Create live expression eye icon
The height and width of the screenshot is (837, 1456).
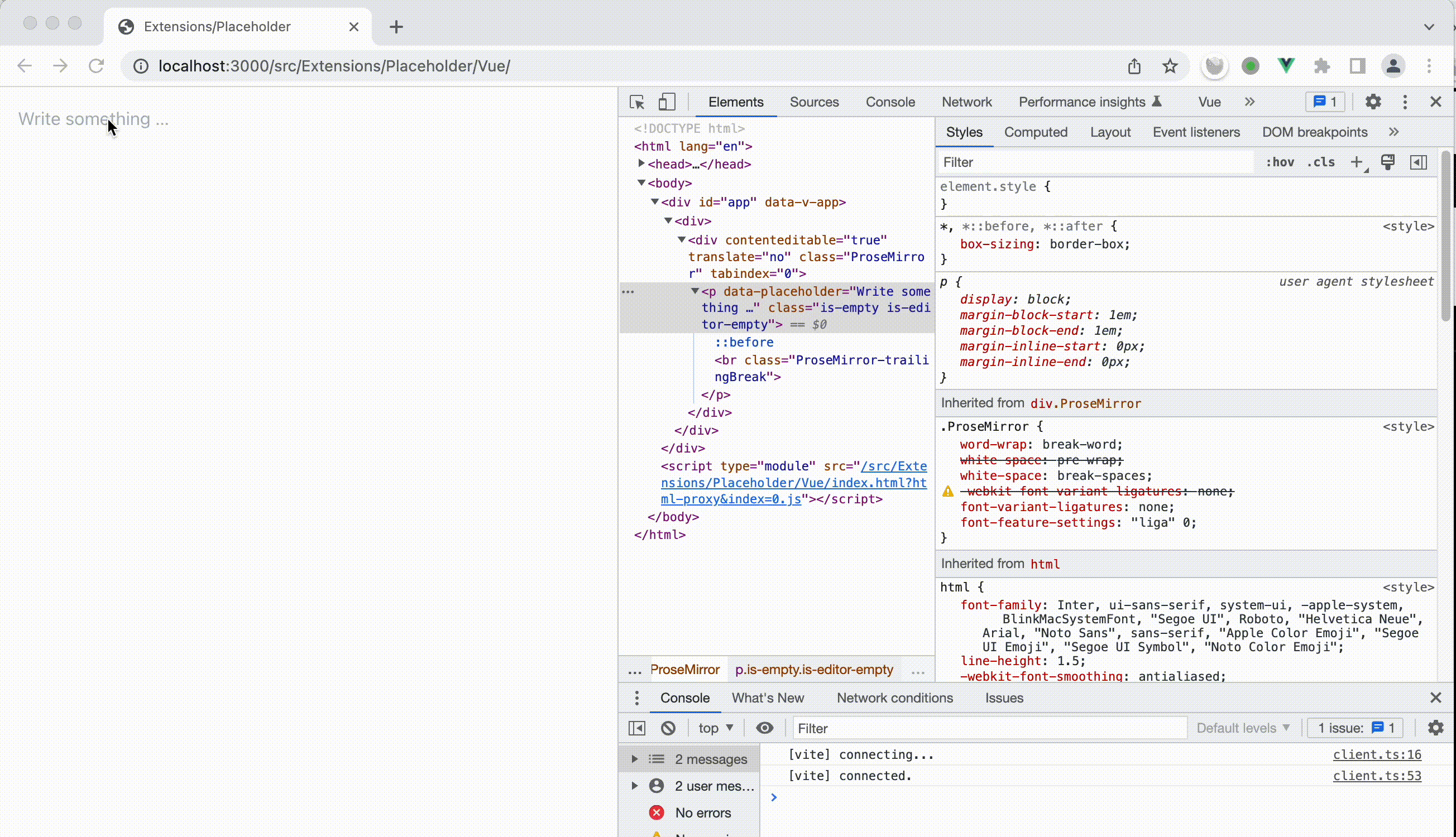click(x=764, y=728)
